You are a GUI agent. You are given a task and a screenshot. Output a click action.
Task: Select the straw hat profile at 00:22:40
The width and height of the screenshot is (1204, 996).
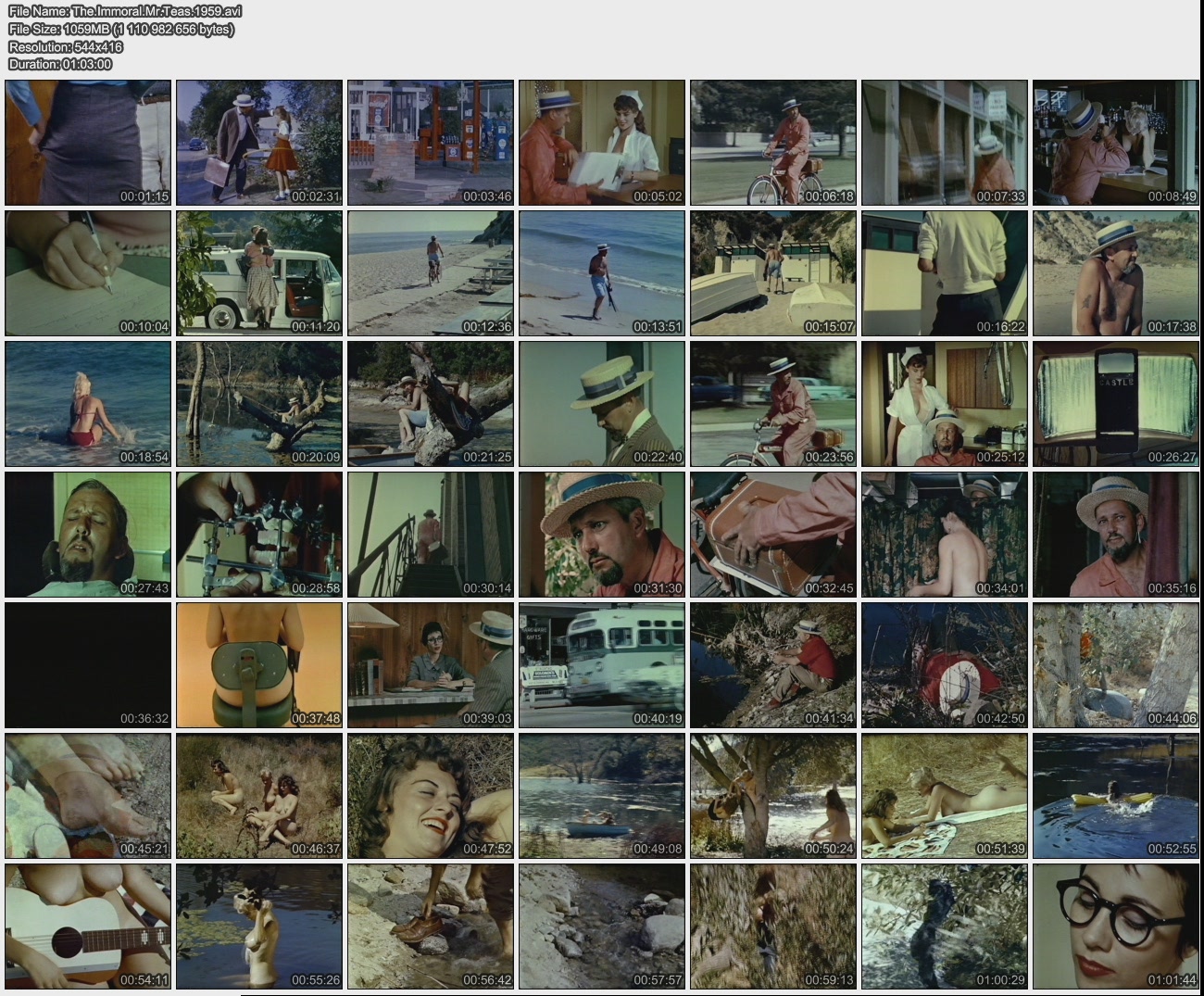602,403
